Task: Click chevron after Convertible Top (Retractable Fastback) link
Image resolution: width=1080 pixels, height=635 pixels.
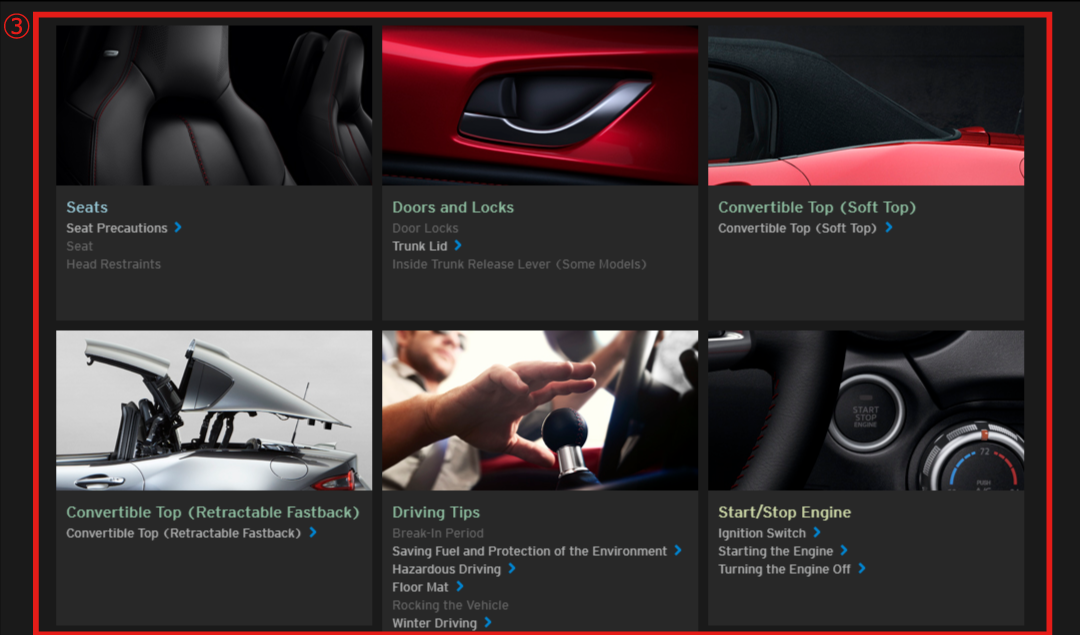Action: coord(313,533)
